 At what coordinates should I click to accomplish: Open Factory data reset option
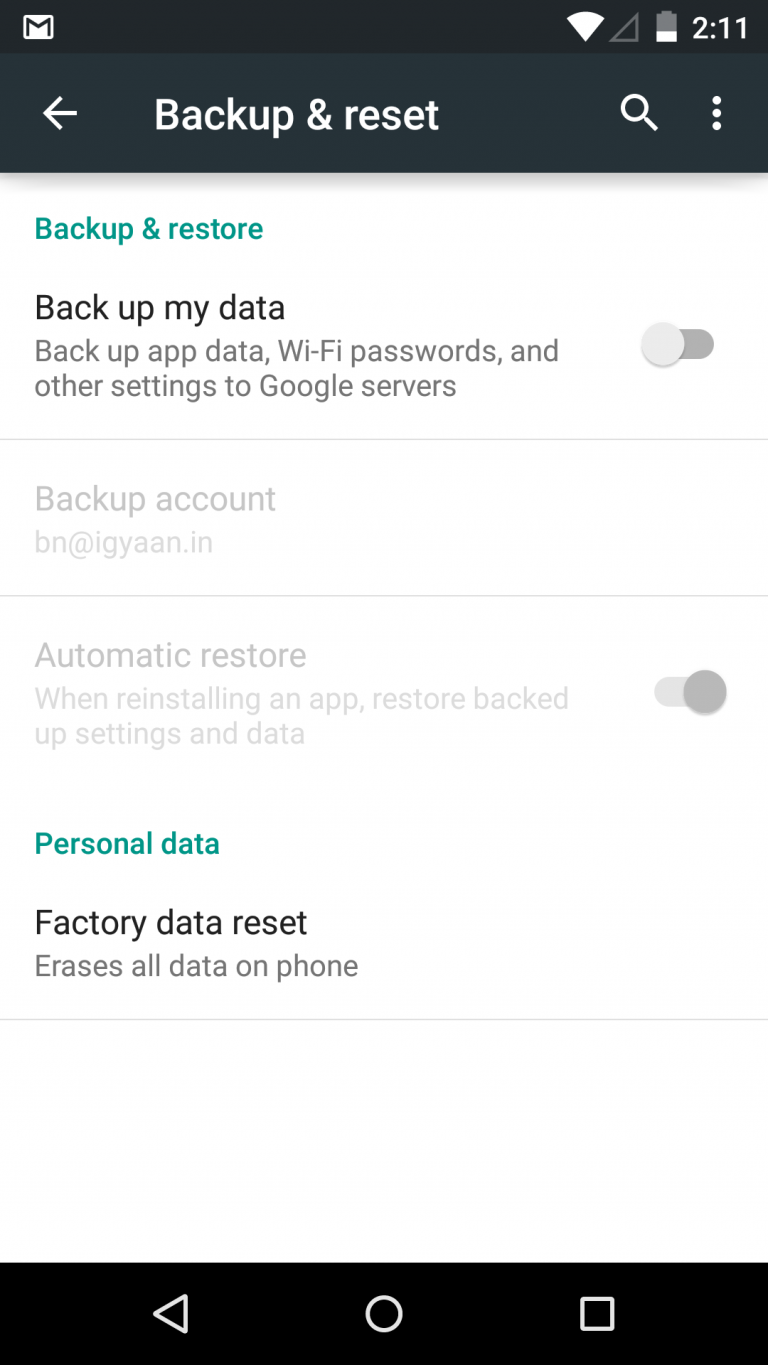(x=171, y=922)
